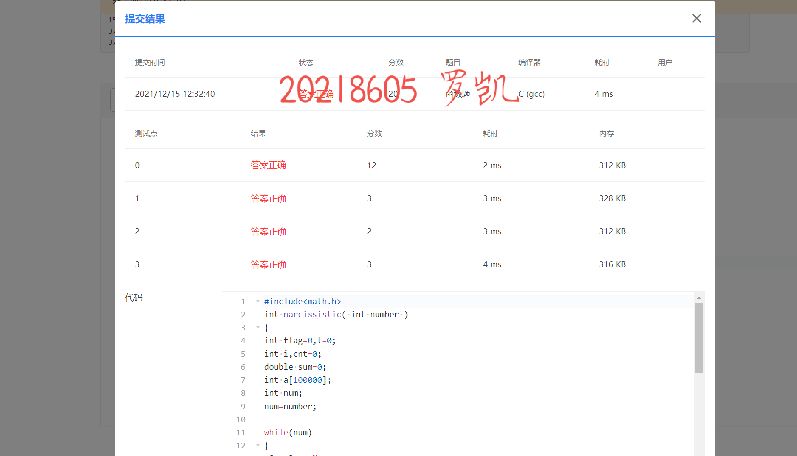Click memory value in test point 3 row
797x456 pixels.
pos(612,264)
